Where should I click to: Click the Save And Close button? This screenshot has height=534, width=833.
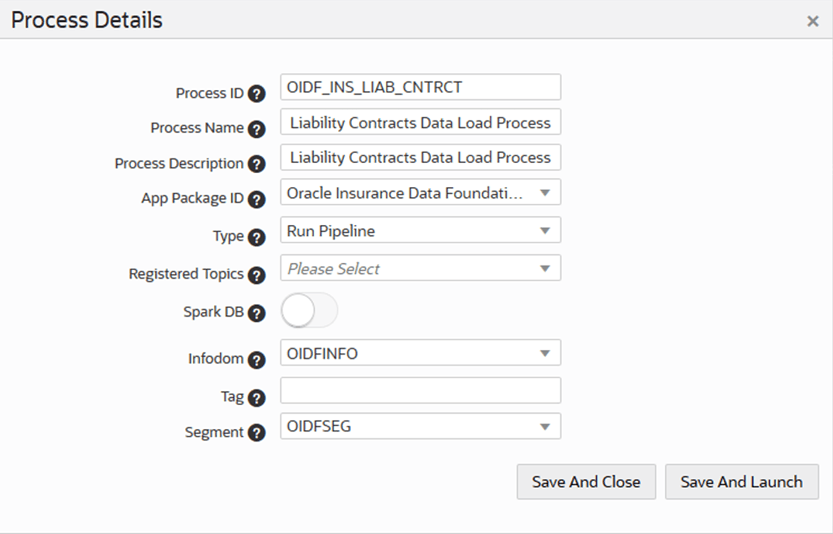586,482
